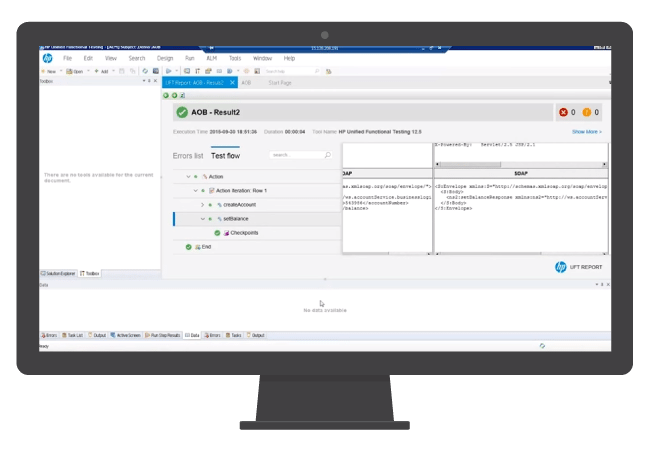Open the Edit menu
The width and height of the screenshot is (650, 450).
[88, 58]
